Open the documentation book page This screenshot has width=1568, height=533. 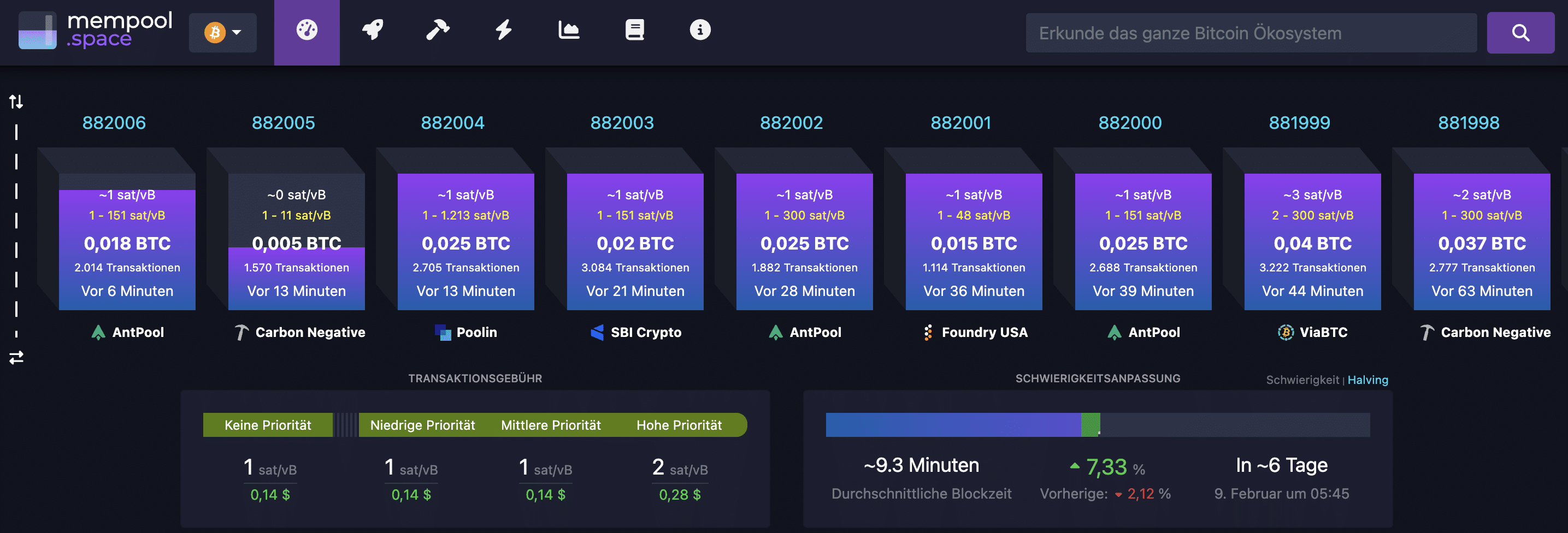pyautogui.click(x=634, y=31)
